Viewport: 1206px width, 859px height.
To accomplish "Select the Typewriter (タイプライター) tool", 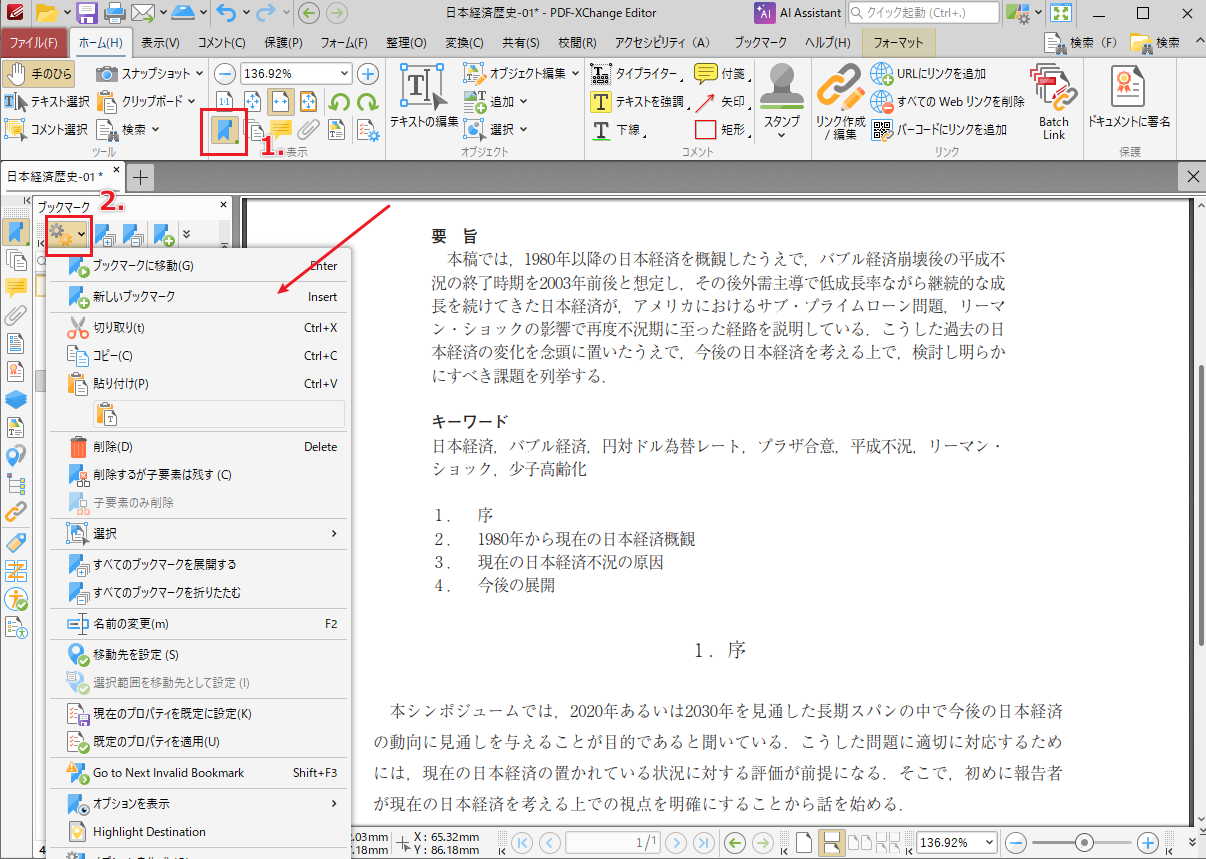I will click(637, 74).
